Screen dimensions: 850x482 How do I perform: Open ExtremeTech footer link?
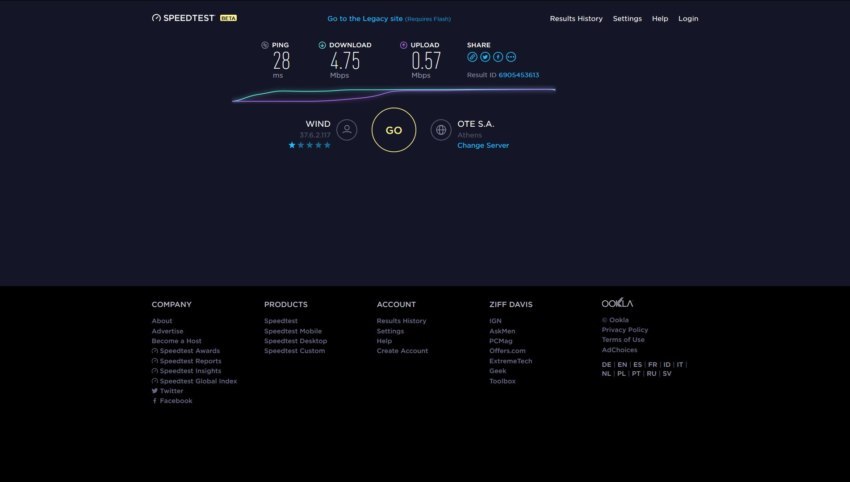tap(511, 361)
